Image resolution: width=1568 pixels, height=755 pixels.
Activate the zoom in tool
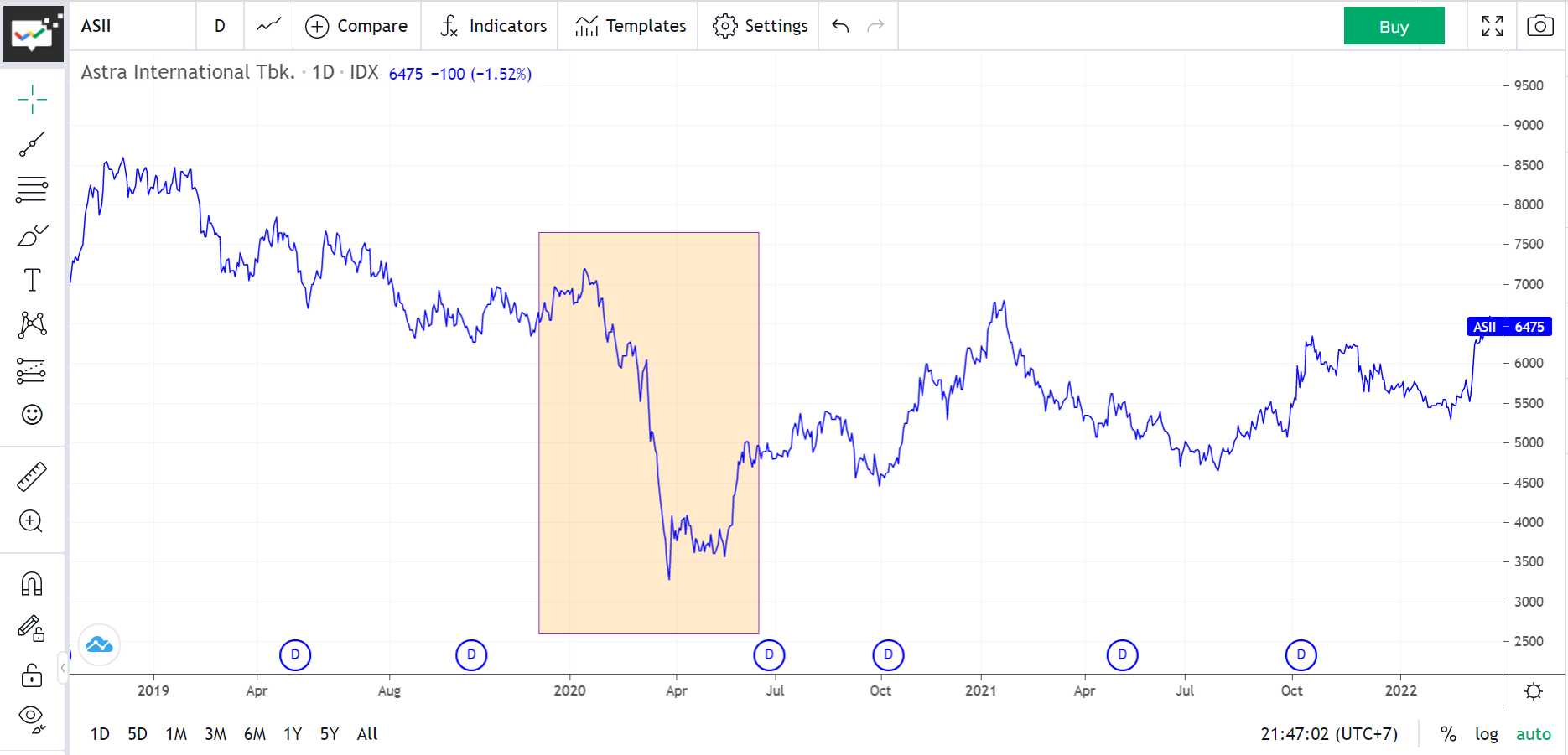click(x=32, y=521)
